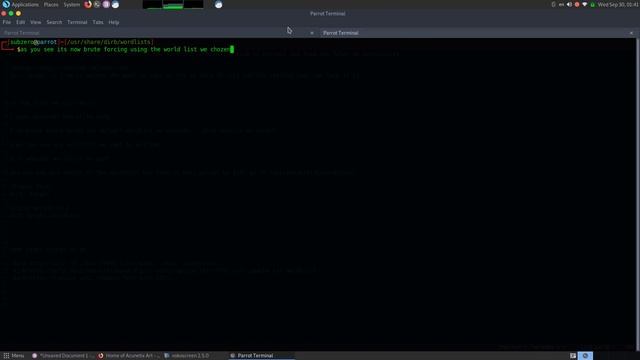This screenshot has height=360, width=640.
Task: Click the white-blue launcher after the purple icon
Action: (116, 4)
